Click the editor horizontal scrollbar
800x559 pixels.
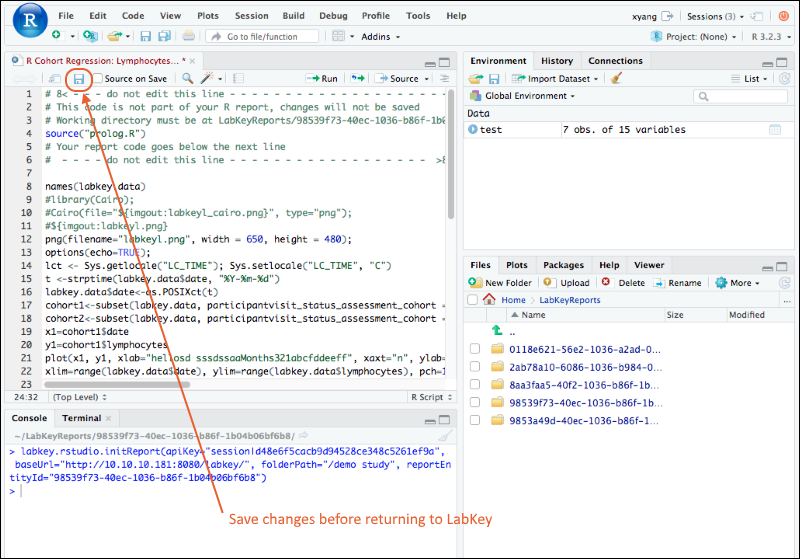click(117, 384)
